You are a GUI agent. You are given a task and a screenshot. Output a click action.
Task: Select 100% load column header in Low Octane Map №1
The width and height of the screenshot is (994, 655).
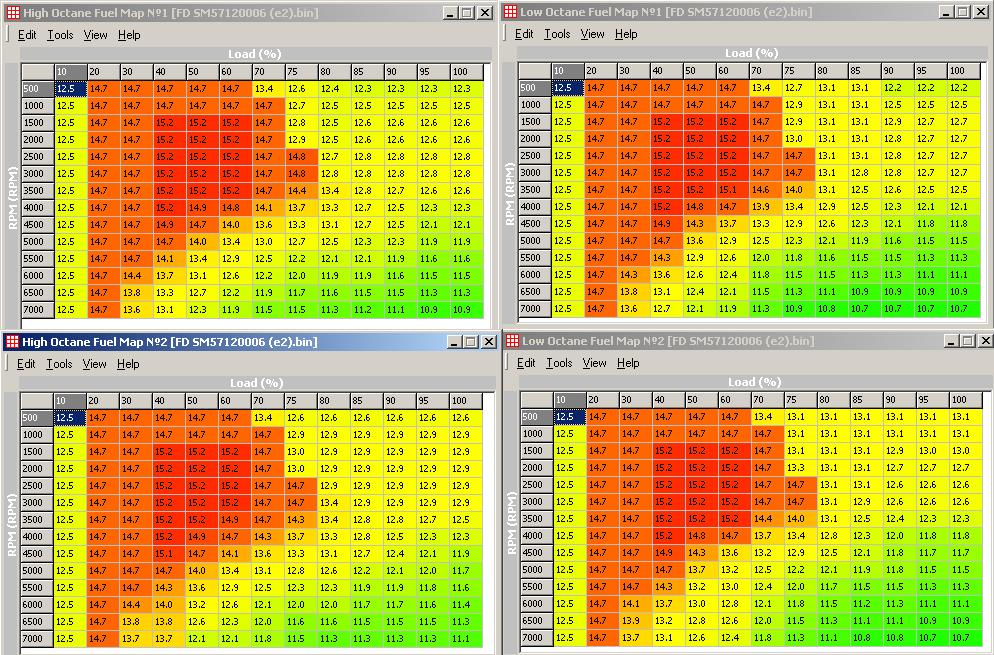click(x=962, y=71)
